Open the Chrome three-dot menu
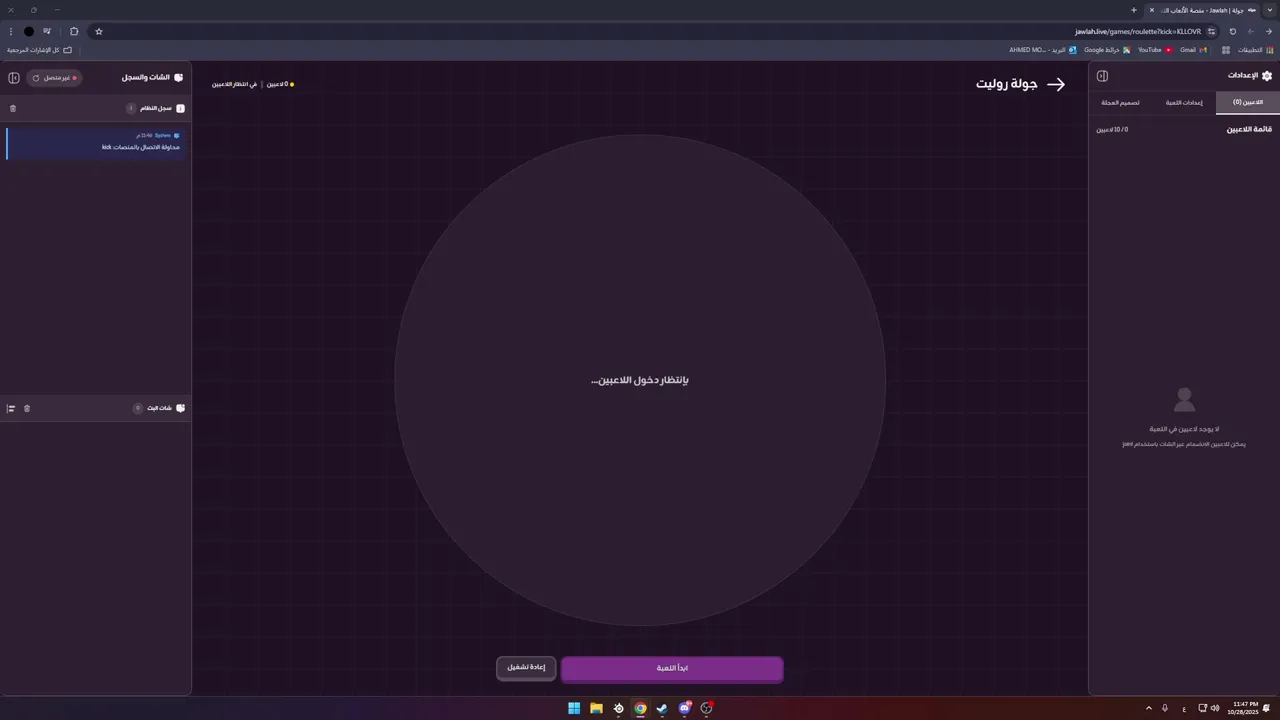This screenshot has width=1280, height=720. point(10,31)
